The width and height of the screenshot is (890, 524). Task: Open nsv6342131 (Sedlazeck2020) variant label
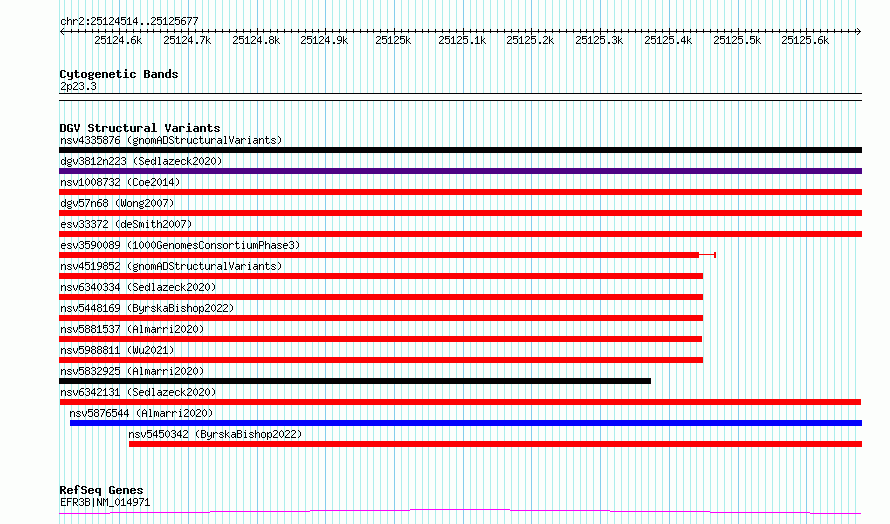pyautogui.click(x=138, y=392)
